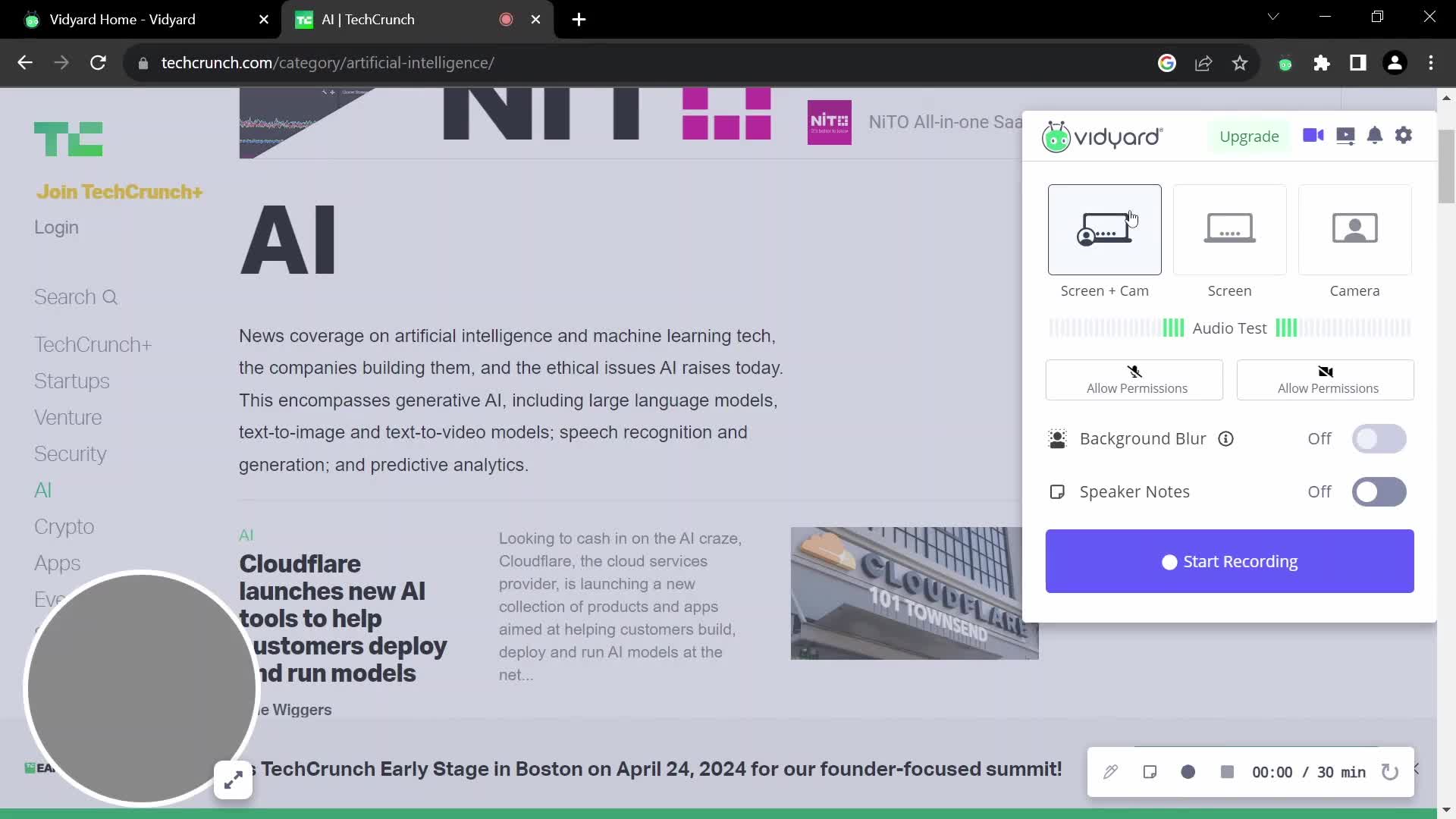Close the Vidyard Home tab

[x=264, y=20]
